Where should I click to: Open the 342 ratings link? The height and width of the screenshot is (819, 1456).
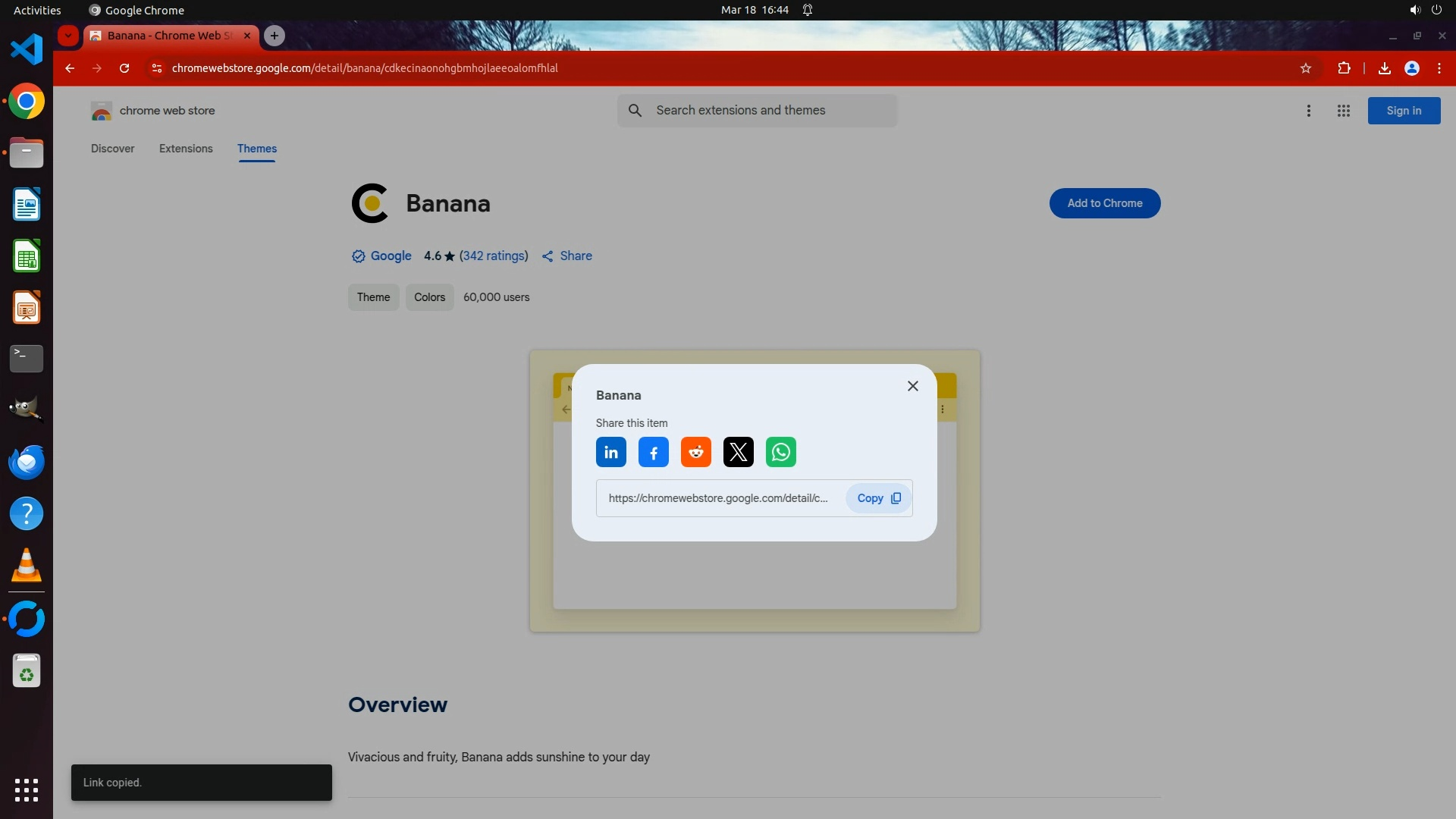[x=494, y=256]
